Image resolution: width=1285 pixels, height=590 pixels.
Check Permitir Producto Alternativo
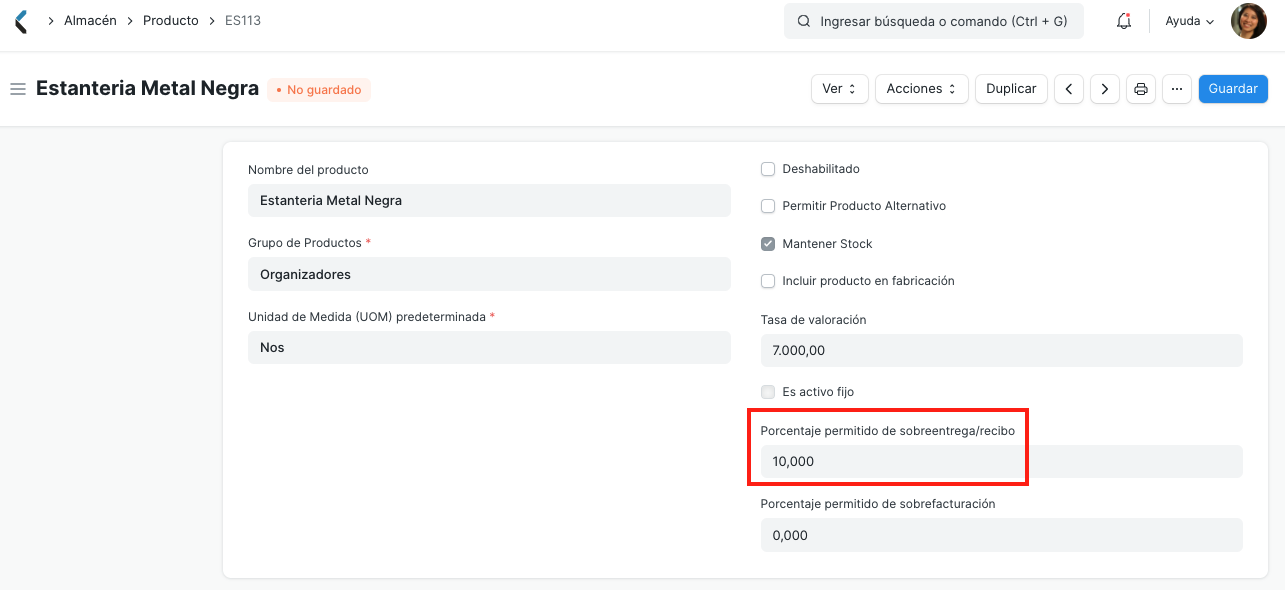(768, 206)
